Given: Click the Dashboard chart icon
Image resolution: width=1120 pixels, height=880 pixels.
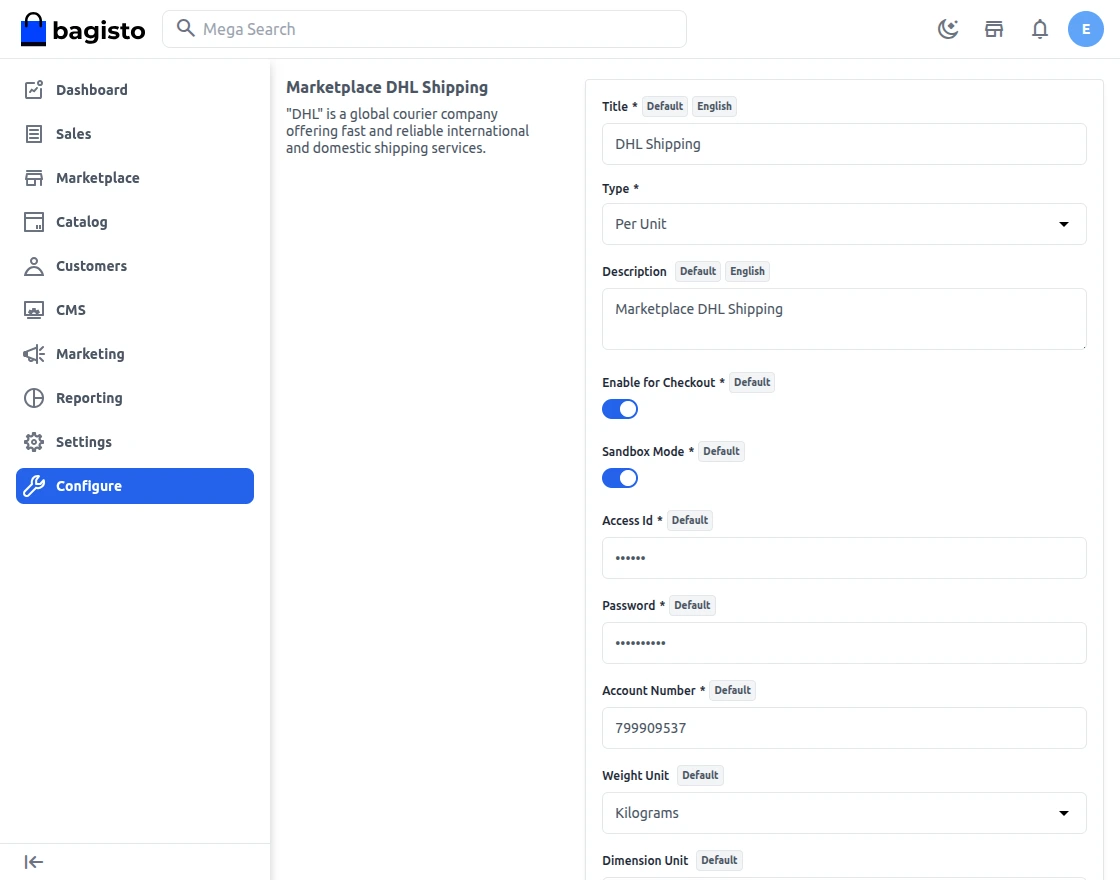Looking at the screenshot, I should click(x=34, y=89).
